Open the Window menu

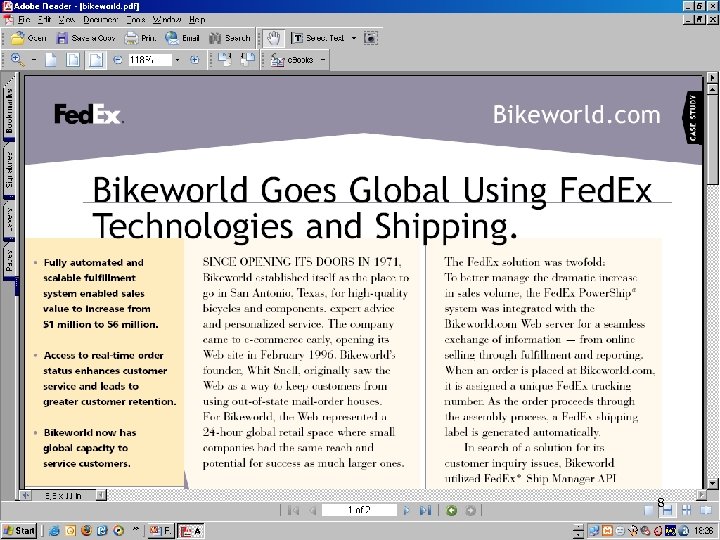pos(167,20)
